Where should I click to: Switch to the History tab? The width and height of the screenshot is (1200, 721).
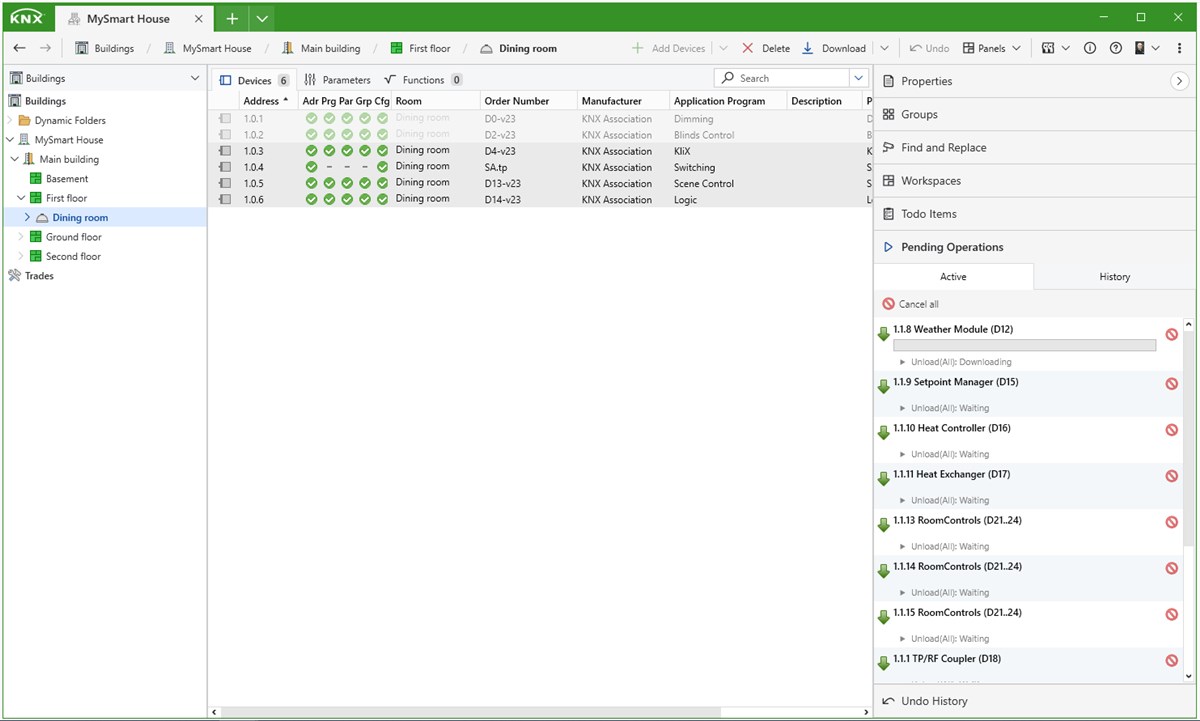[x=1114, y=277]
